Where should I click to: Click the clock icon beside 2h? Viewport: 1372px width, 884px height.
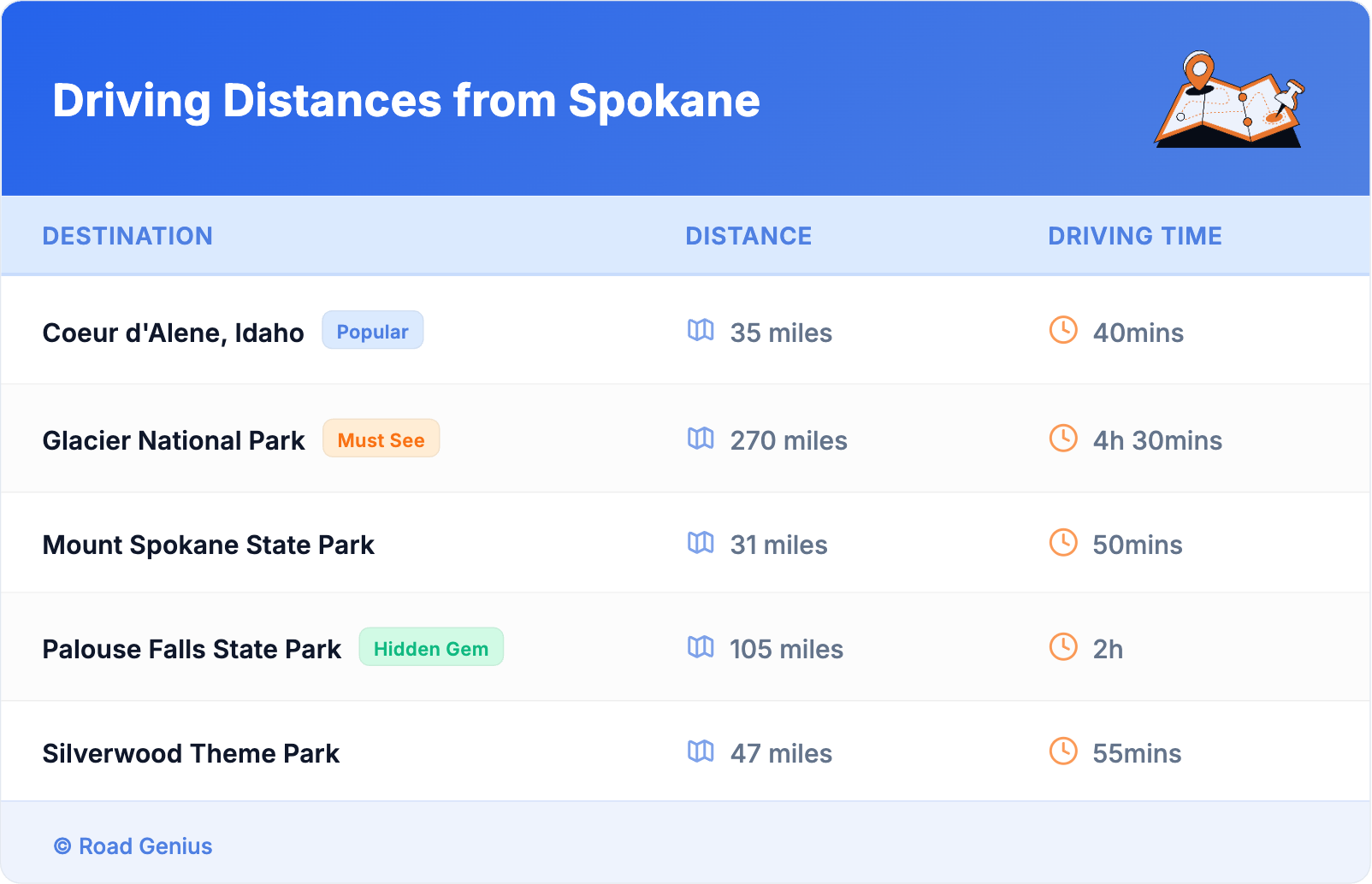[x=1063, y=647]
